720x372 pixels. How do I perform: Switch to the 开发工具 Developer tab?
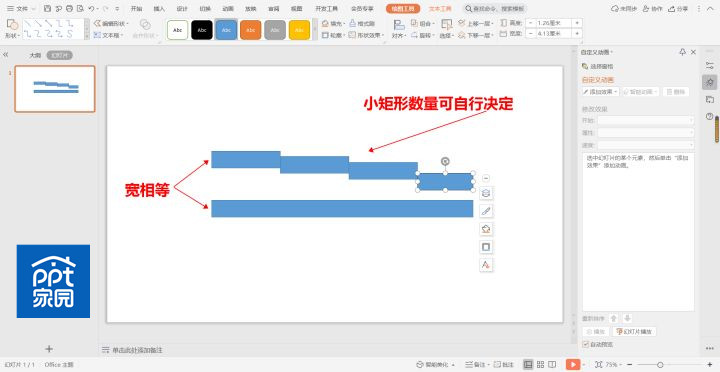pos(326,8)
